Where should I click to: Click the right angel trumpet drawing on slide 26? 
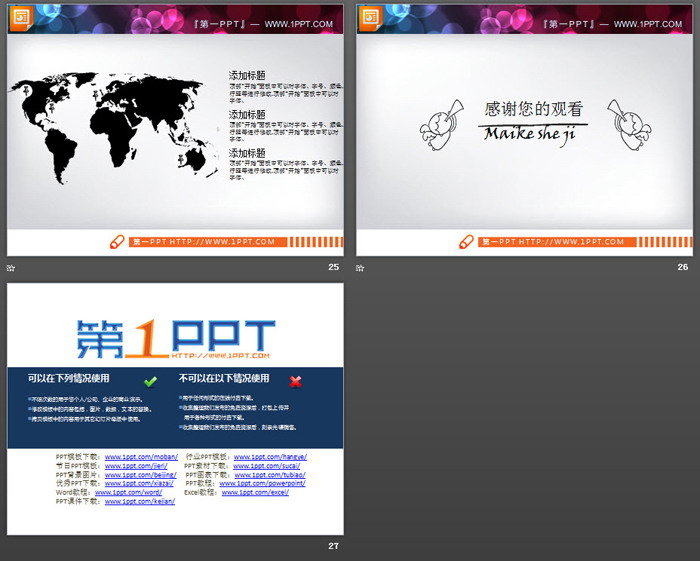629,125
